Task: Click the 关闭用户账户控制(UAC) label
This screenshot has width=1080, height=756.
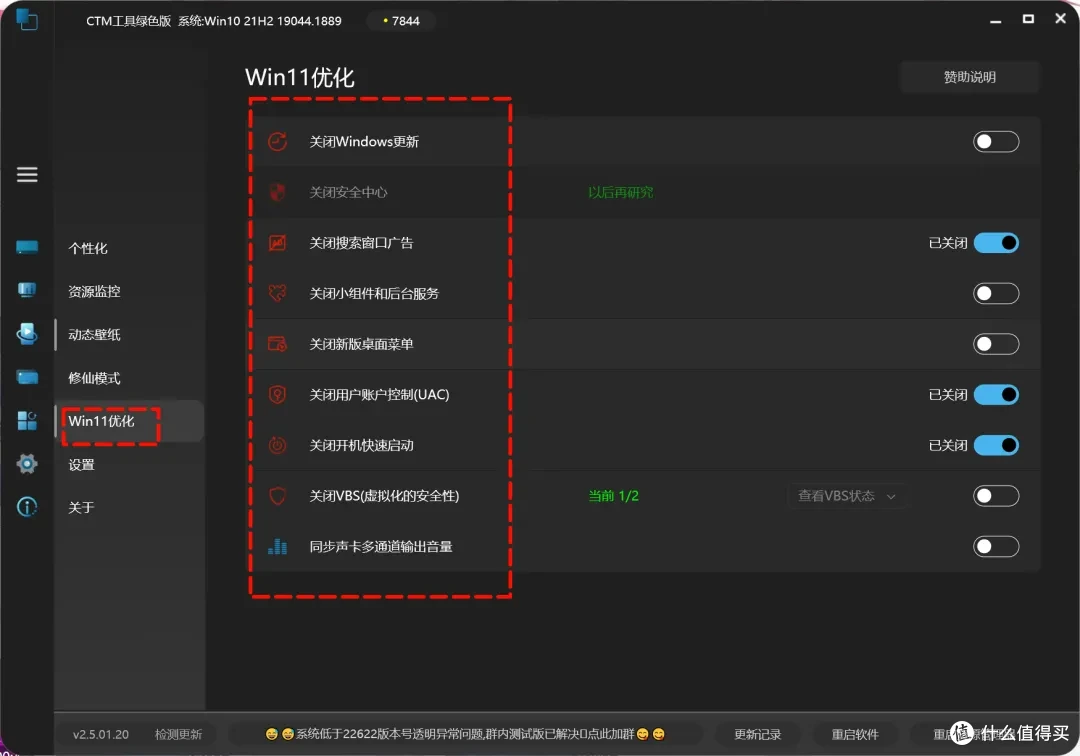Action: 379,395
